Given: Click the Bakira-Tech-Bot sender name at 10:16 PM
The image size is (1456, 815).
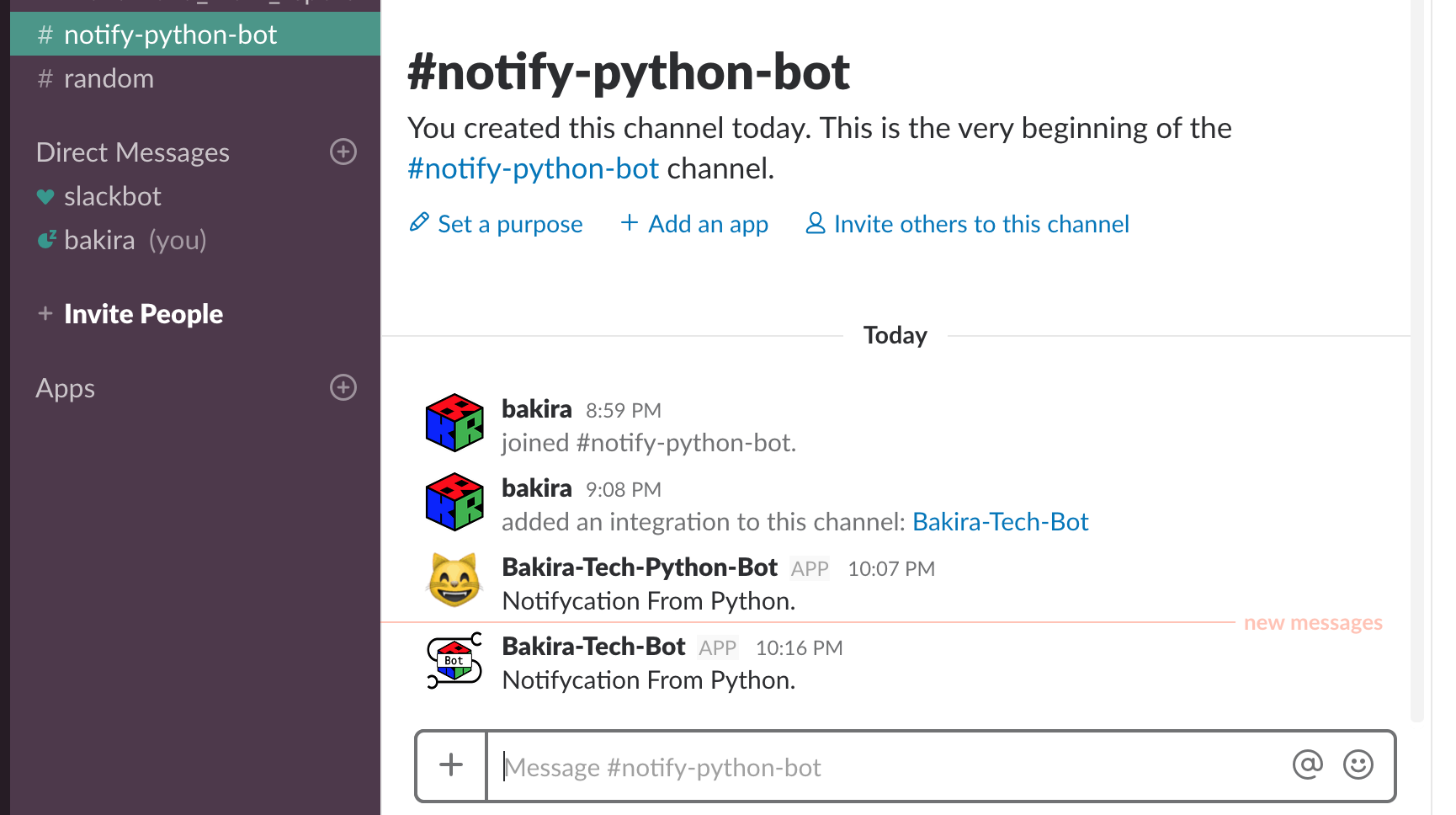Looking at the screenshot, I should (593, 647).
